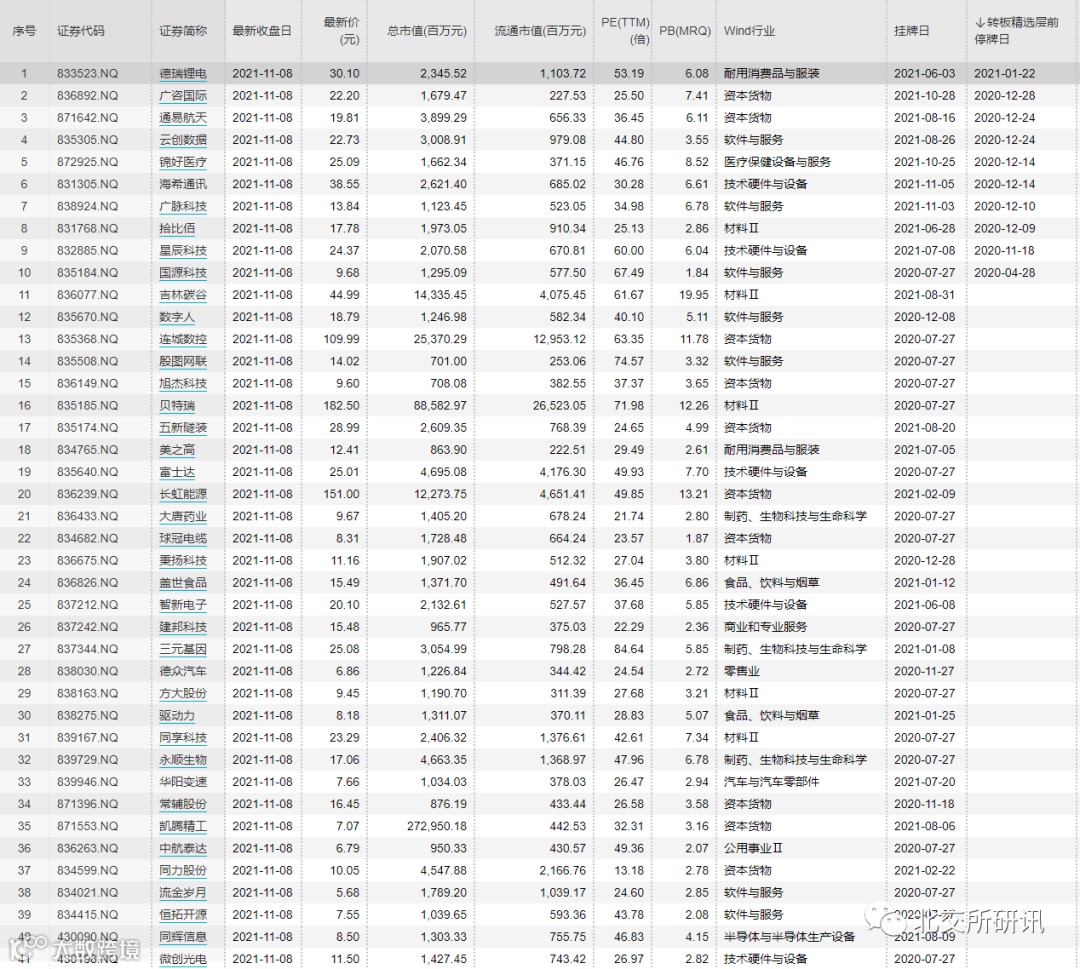This screenshot has height=969, width=1080.
Task: Select price cell 182.50
Action: pyautogui.click(x=342, y=406)
